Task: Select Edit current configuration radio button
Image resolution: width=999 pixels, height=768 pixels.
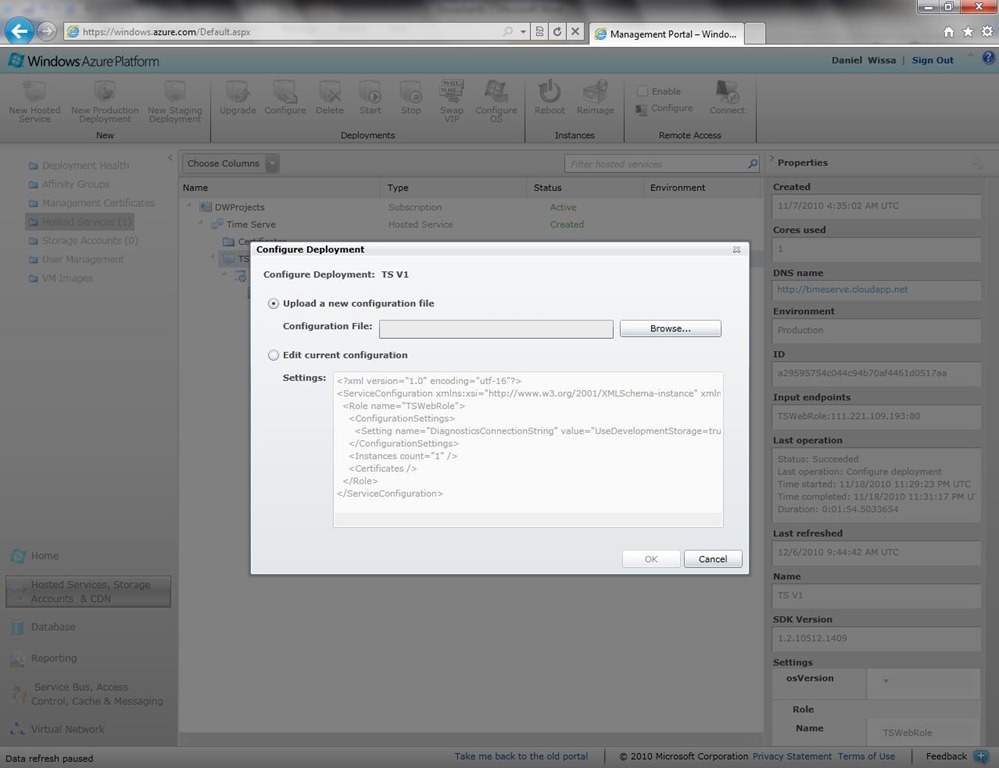Action: coord(274,355)
